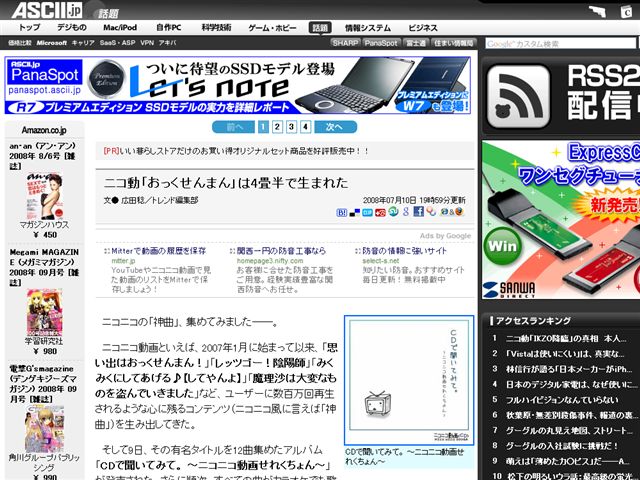Click the Google Reader style share icon

[431, 211]
